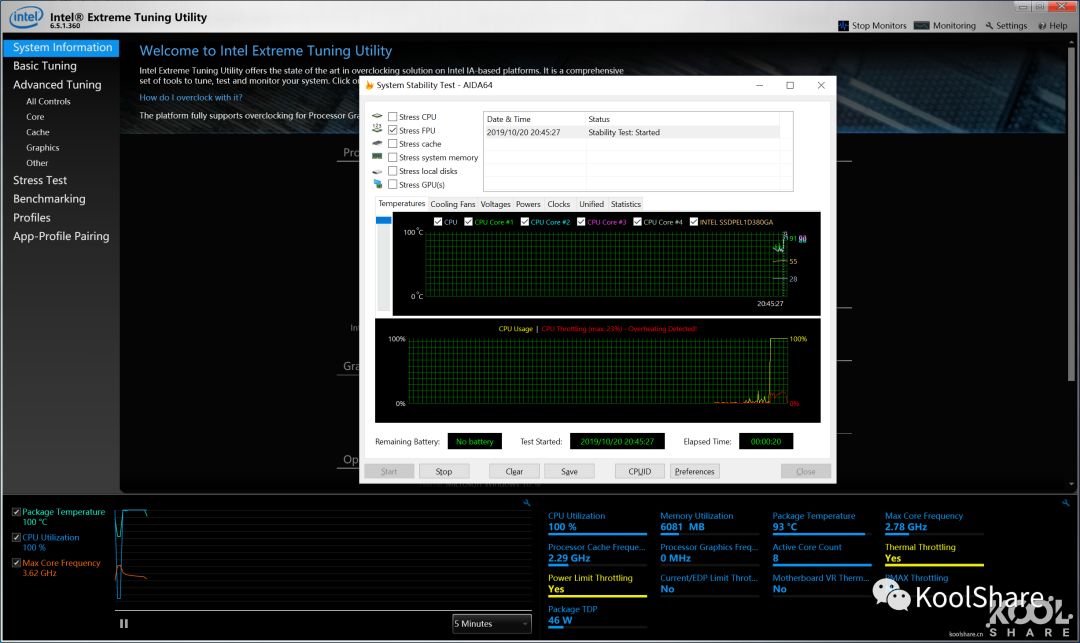This screenshot has height=643, width=1080.
Task: Open Stress Test in the sidebar
Action: (x=40, y=180)
